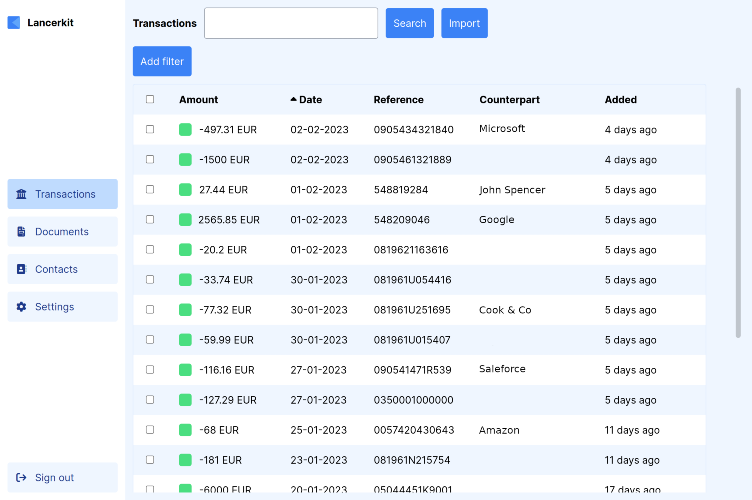Sort the table by Added column
This screenshot has width=752, height=500.
coord(621,100)
